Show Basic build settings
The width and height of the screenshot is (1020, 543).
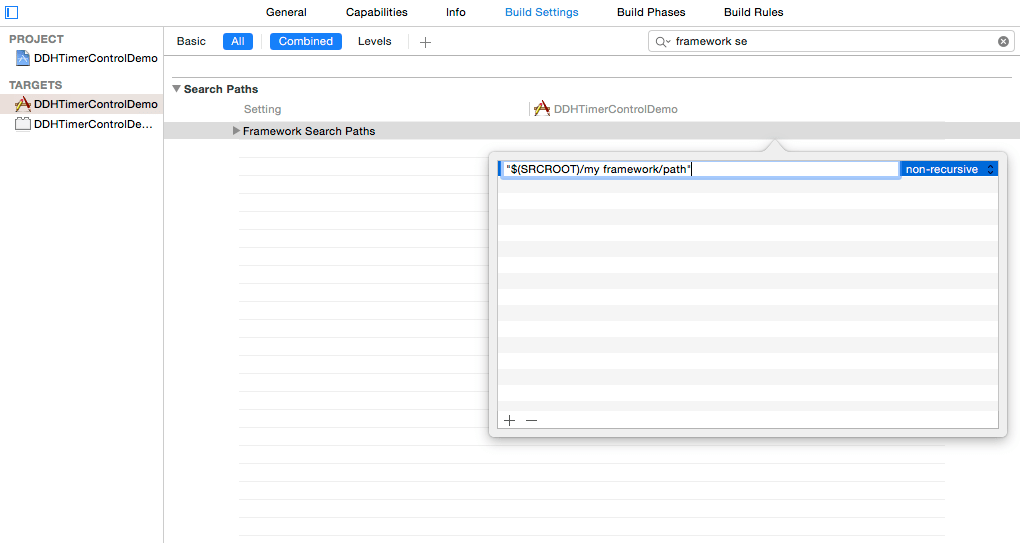point(191,42)
